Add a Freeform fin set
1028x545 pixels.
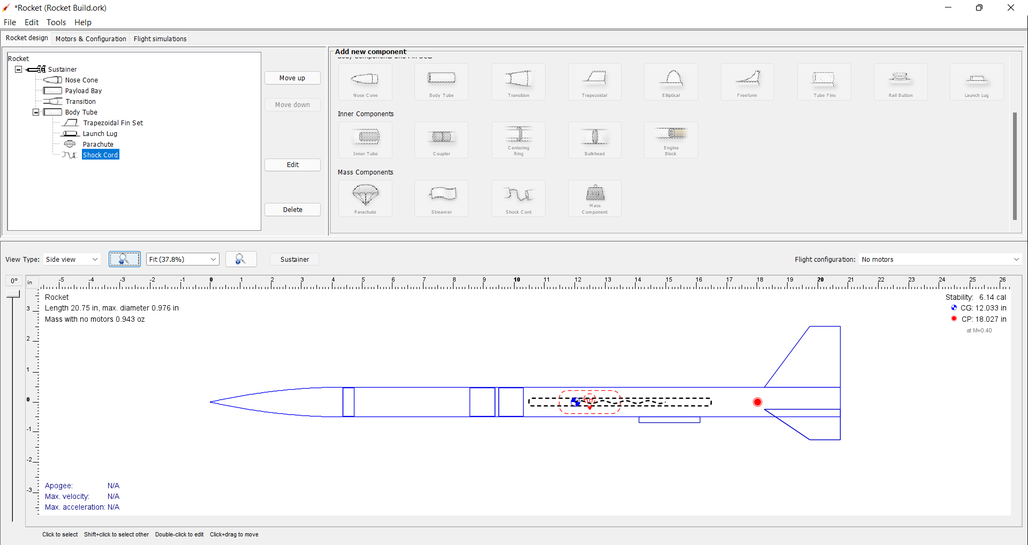[x=747, y=82]
